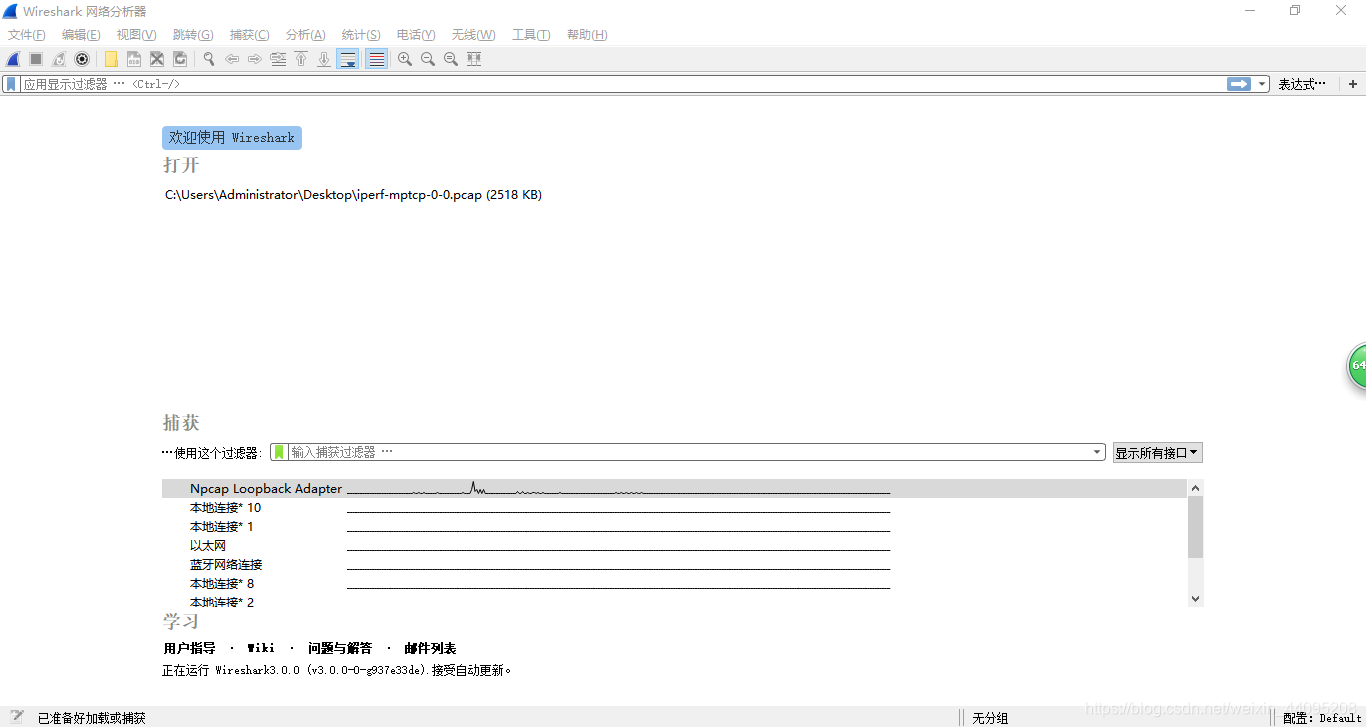
Task: Click the zoom in text icon
Action: click(405, 59)
